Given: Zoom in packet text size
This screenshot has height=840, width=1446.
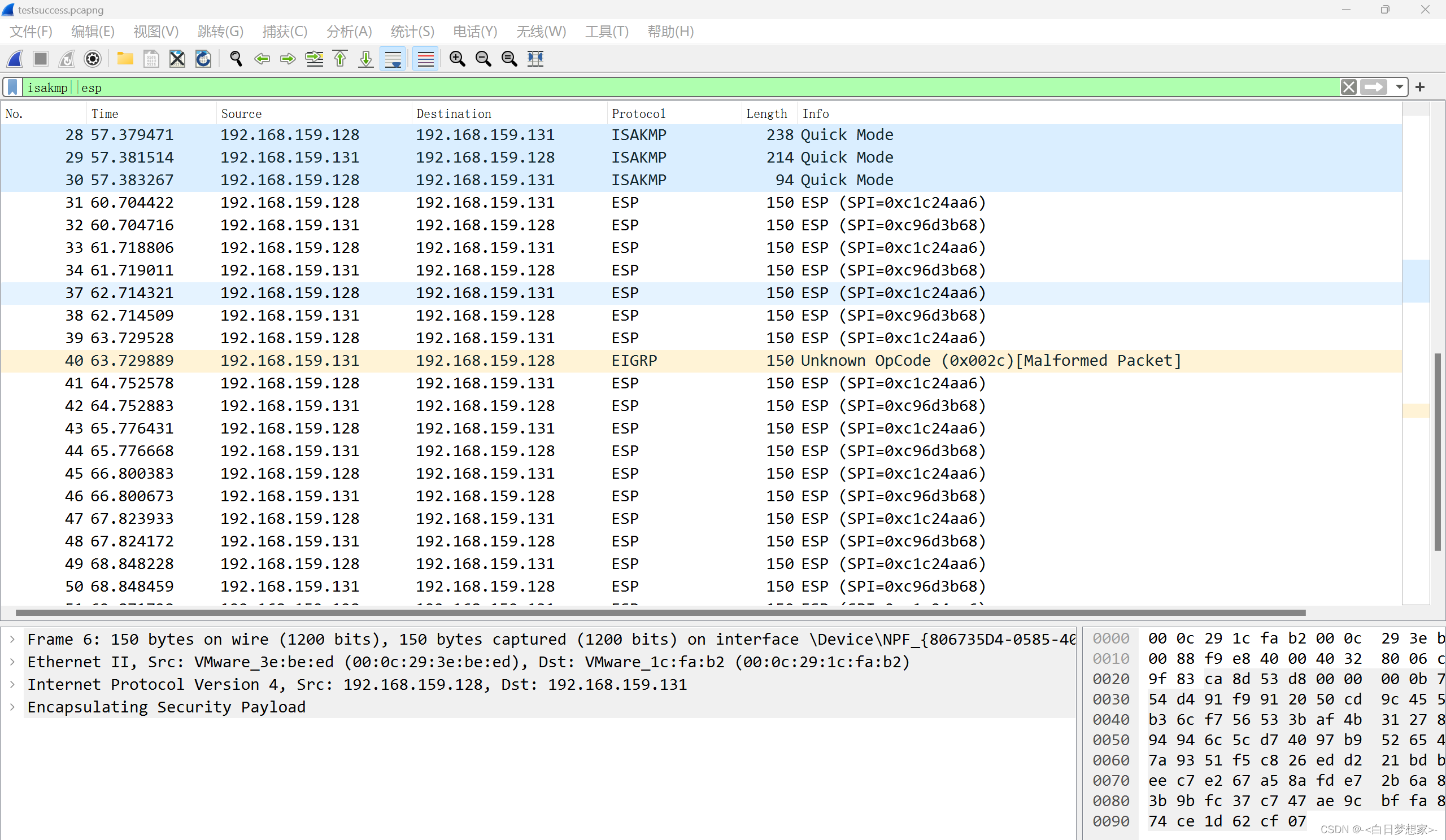Looking at the screenshot, I should pyautogui.click(x=457, y=59).
